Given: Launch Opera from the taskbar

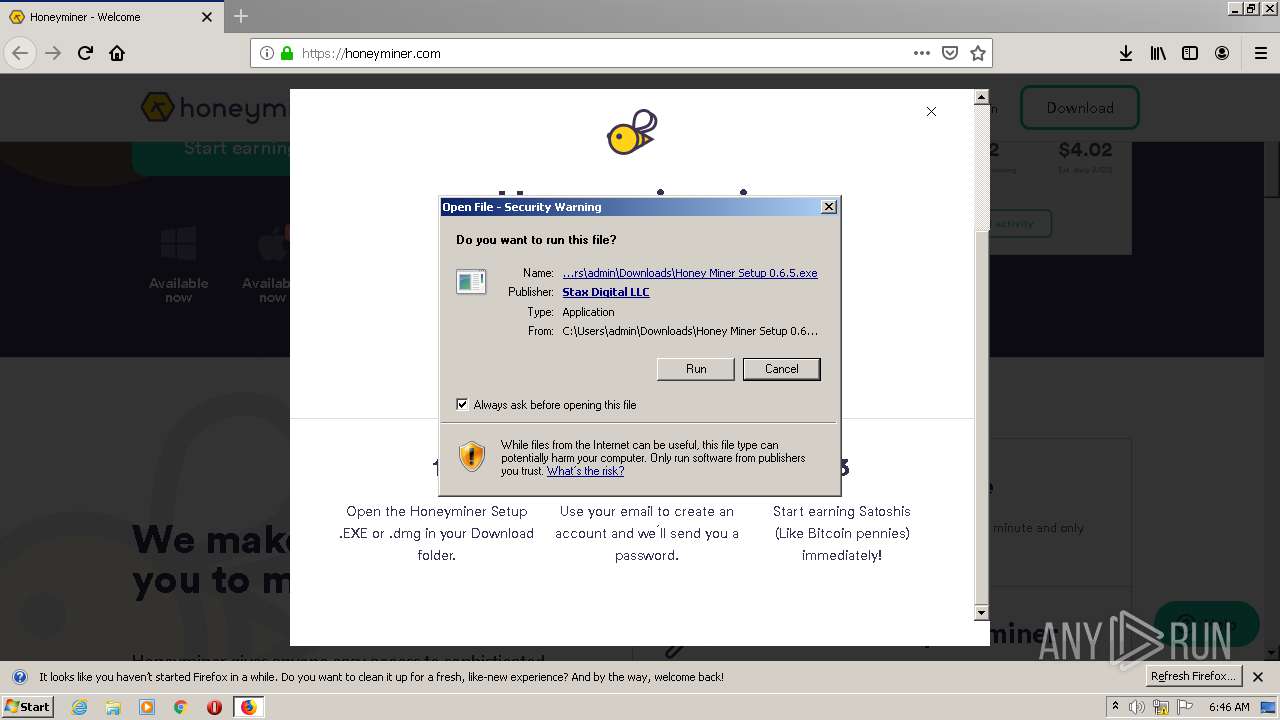Looking at the screenshot, I should coord(214,707).
